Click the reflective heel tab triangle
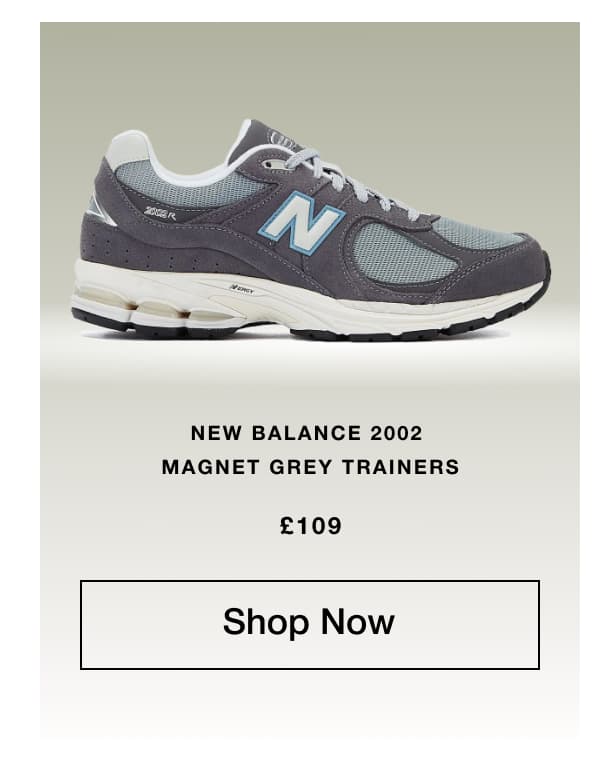 pos(101,208)
